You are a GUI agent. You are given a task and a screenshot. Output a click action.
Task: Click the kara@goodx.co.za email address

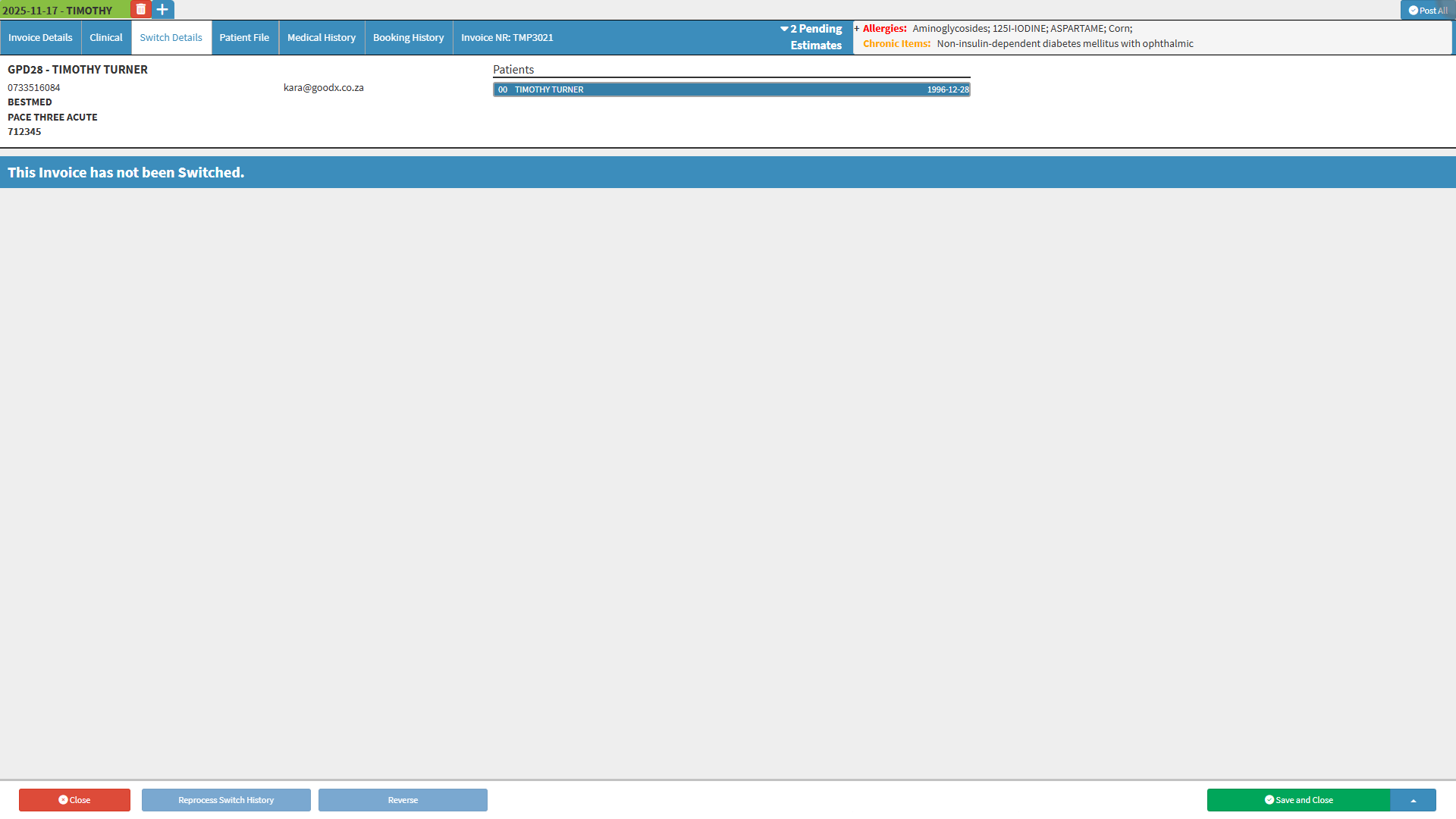[x=323, y=88]
